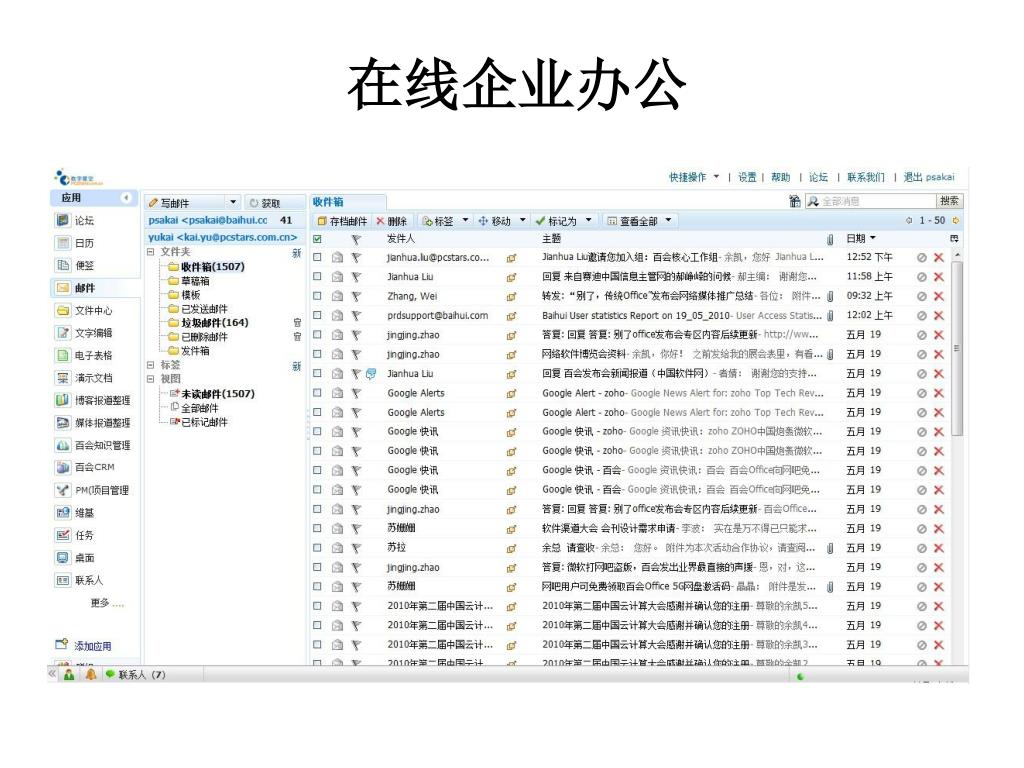Image resolution: width=1024 pixels, height=768 pixels.
Task: Go to previous page of messages
Action: pos(908,221)
